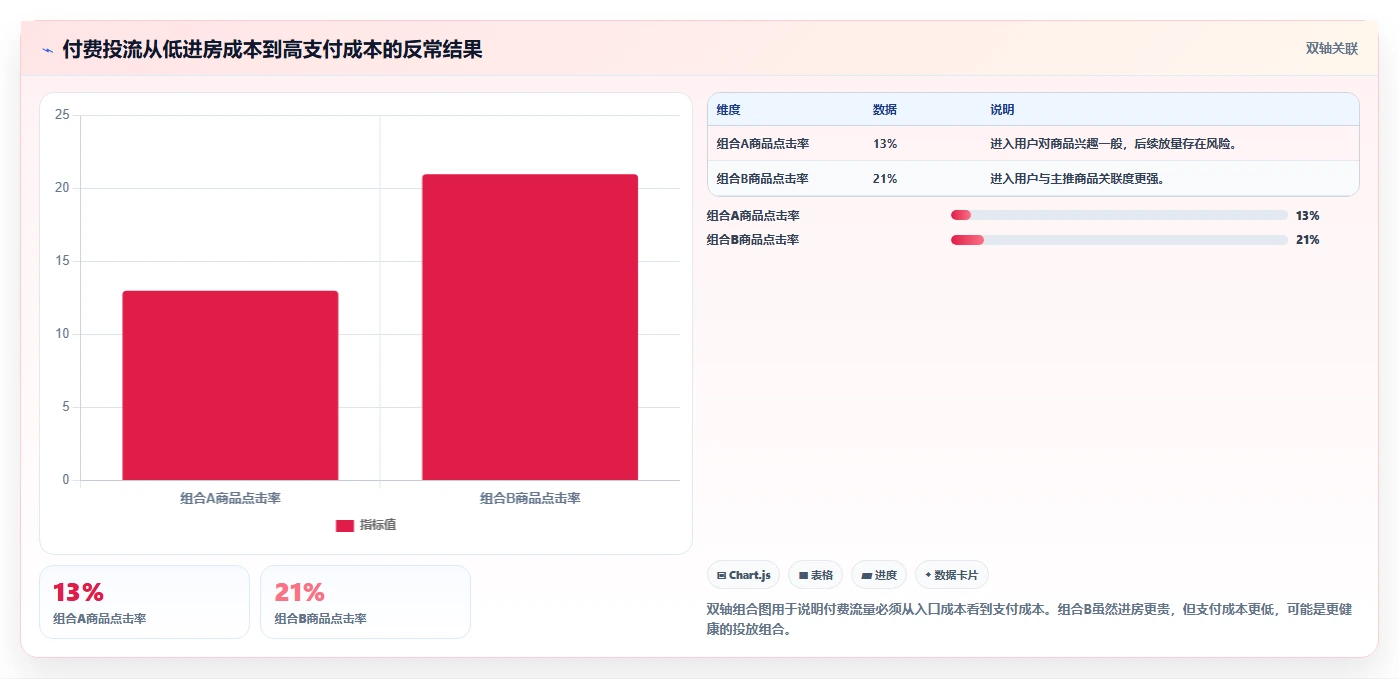
Task: Click the 21% table cell
Action: 885,178
